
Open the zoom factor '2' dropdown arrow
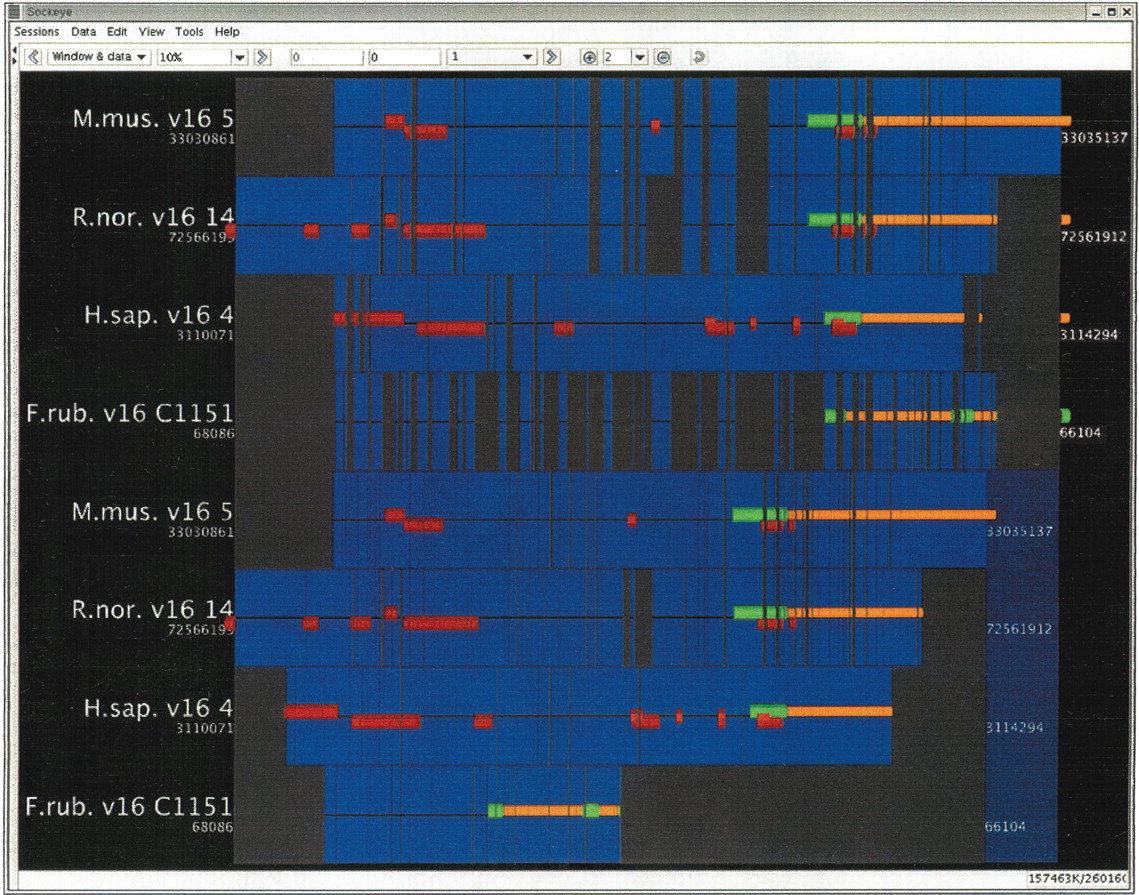pos(639,57)
